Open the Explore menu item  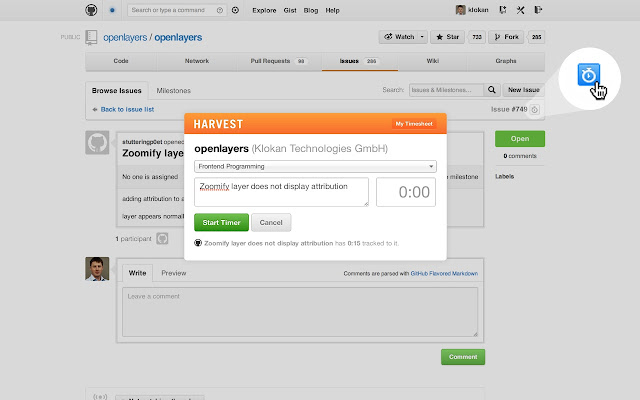point(264,10)
